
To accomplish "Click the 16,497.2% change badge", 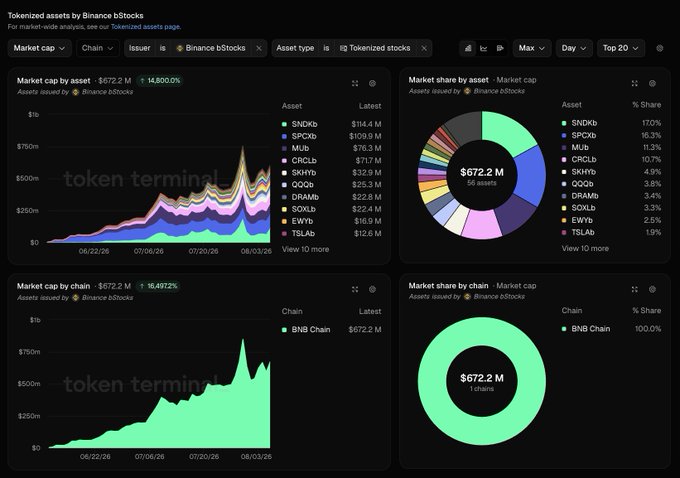I will (158, 286).
